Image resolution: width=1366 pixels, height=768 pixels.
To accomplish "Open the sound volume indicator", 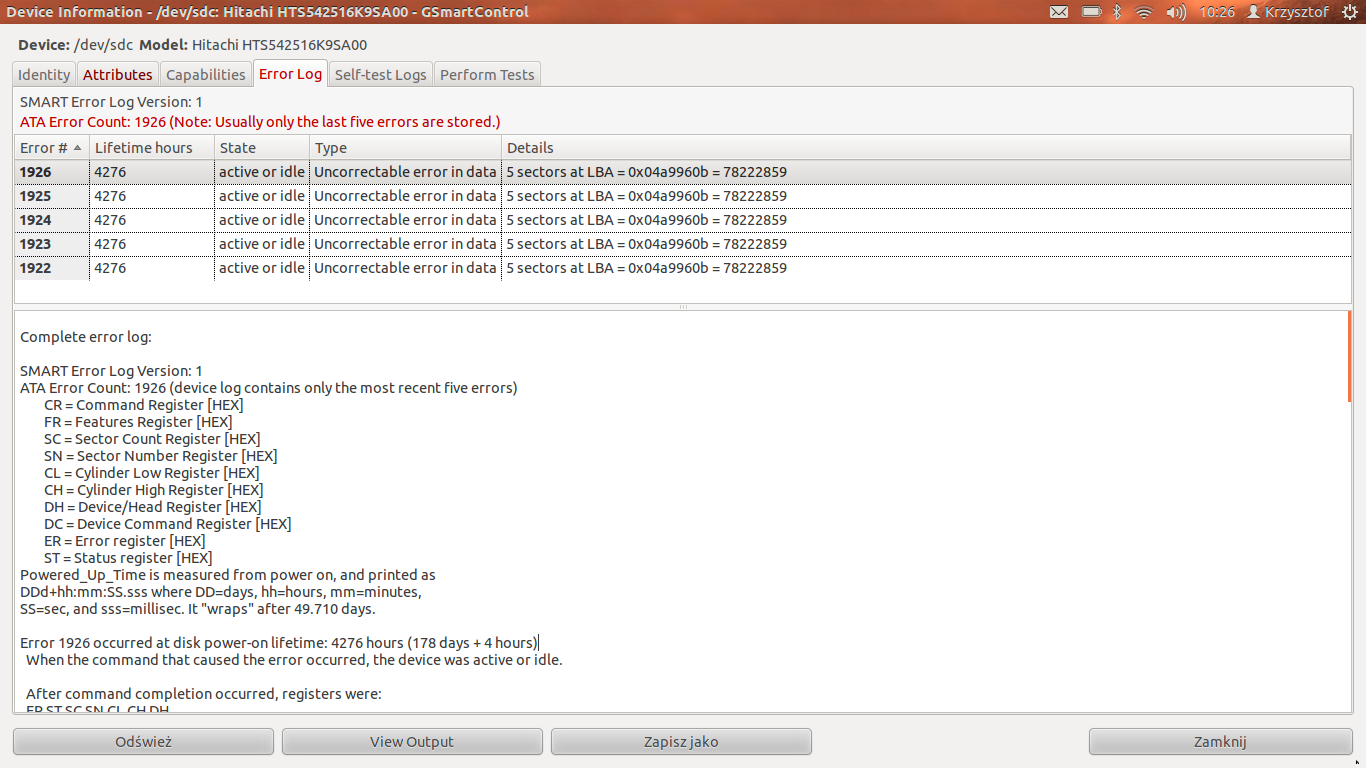I will [1176, 12].
